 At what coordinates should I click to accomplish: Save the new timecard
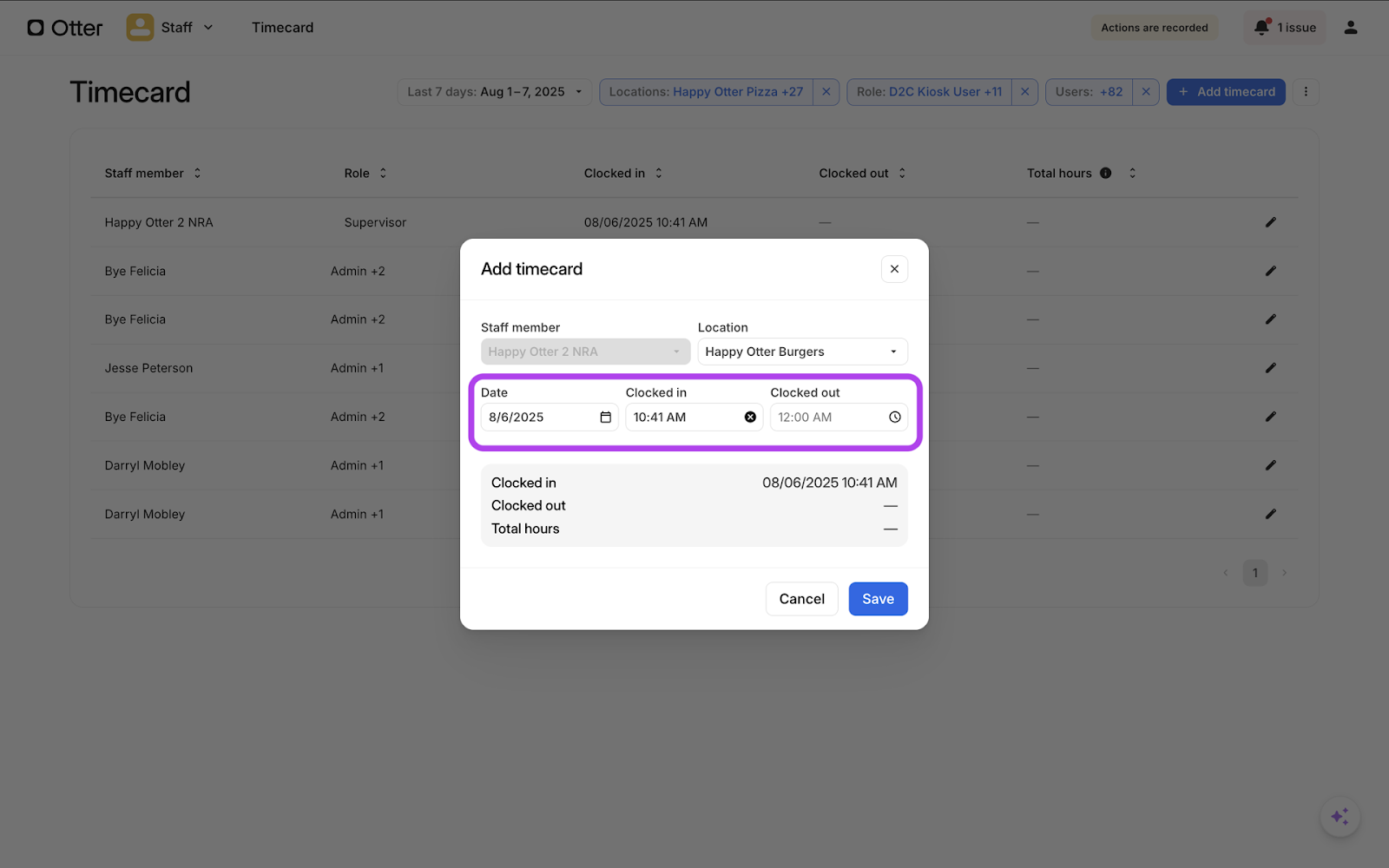878,599
